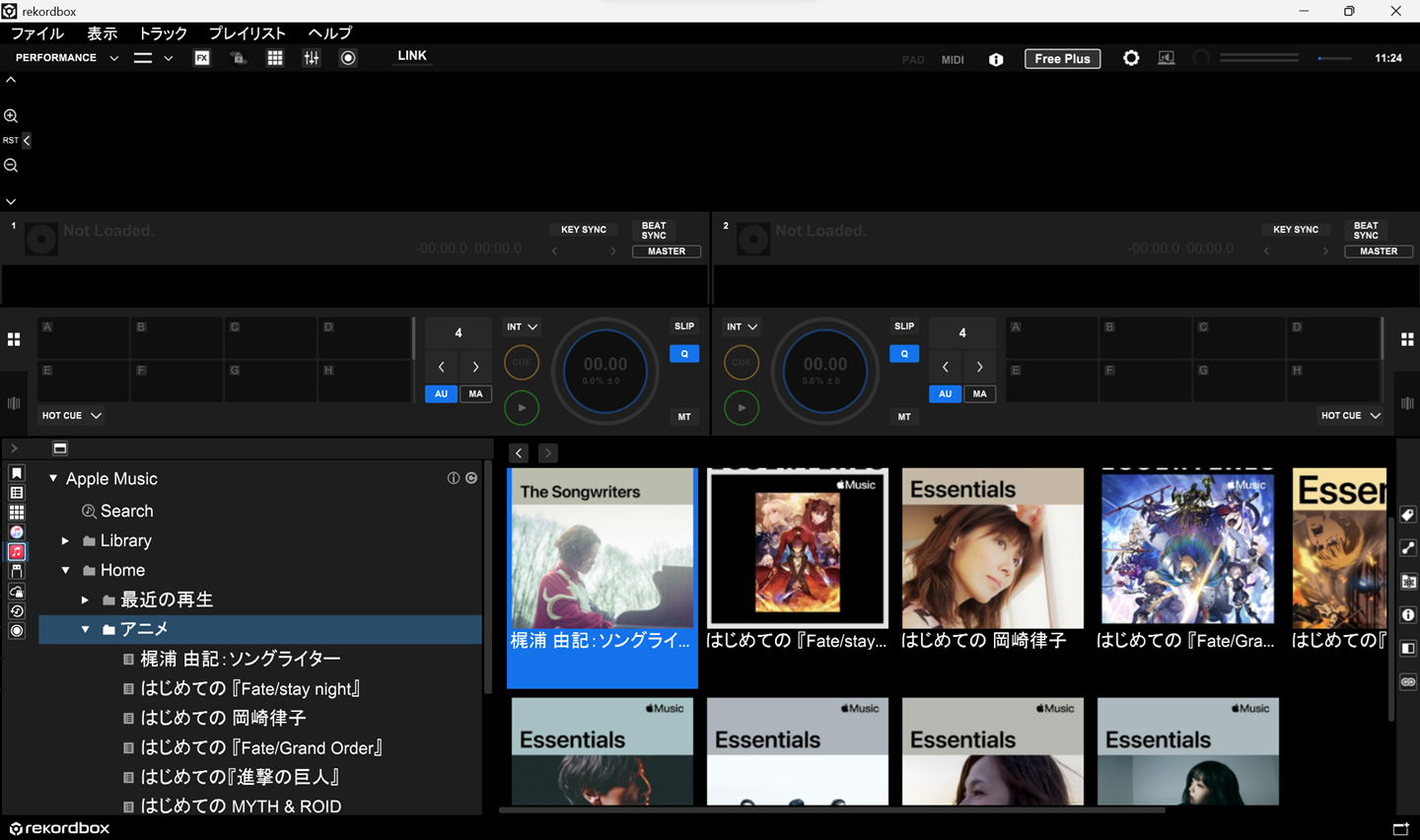Open the link icon in right sidebar
Viewport: 1420px width, 840px height.
pyautogui.click(x=1408, y=682)
